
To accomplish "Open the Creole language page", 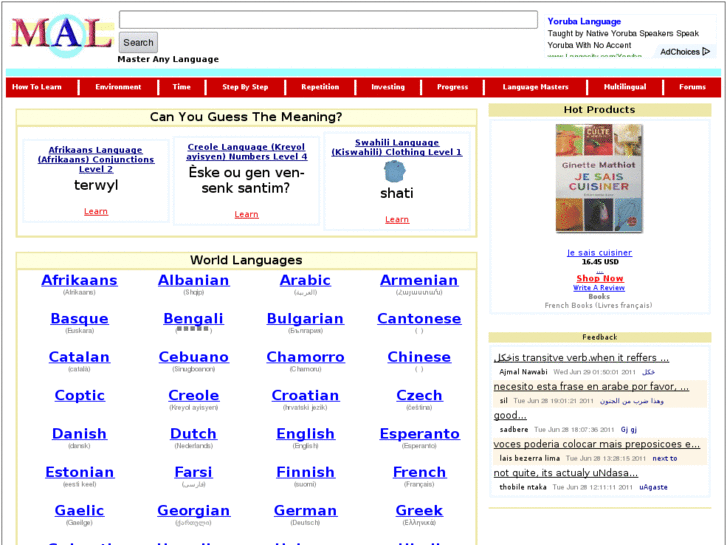I will [193, 395].
